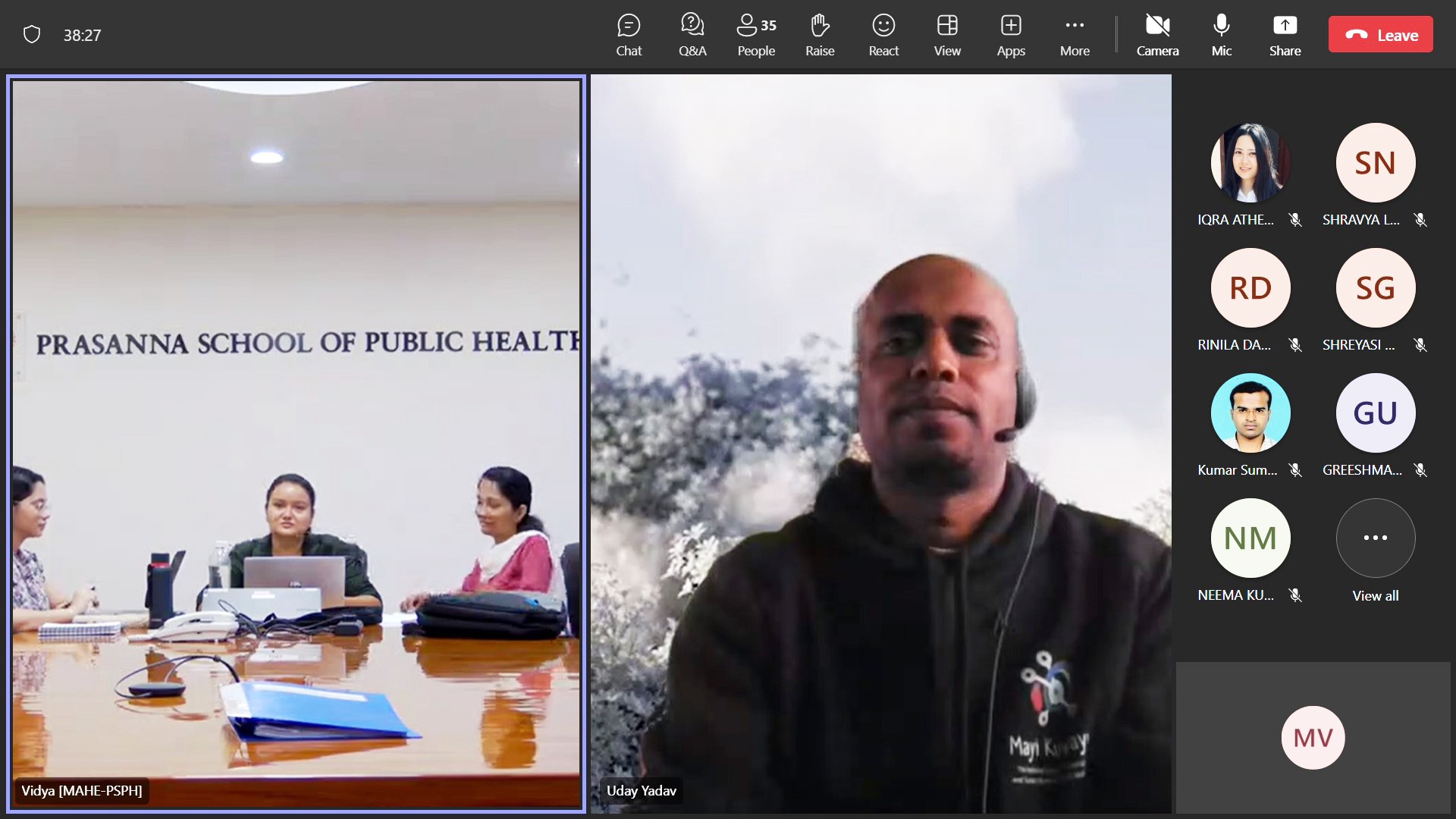Click the shield security icon

[x=32, y=35]
